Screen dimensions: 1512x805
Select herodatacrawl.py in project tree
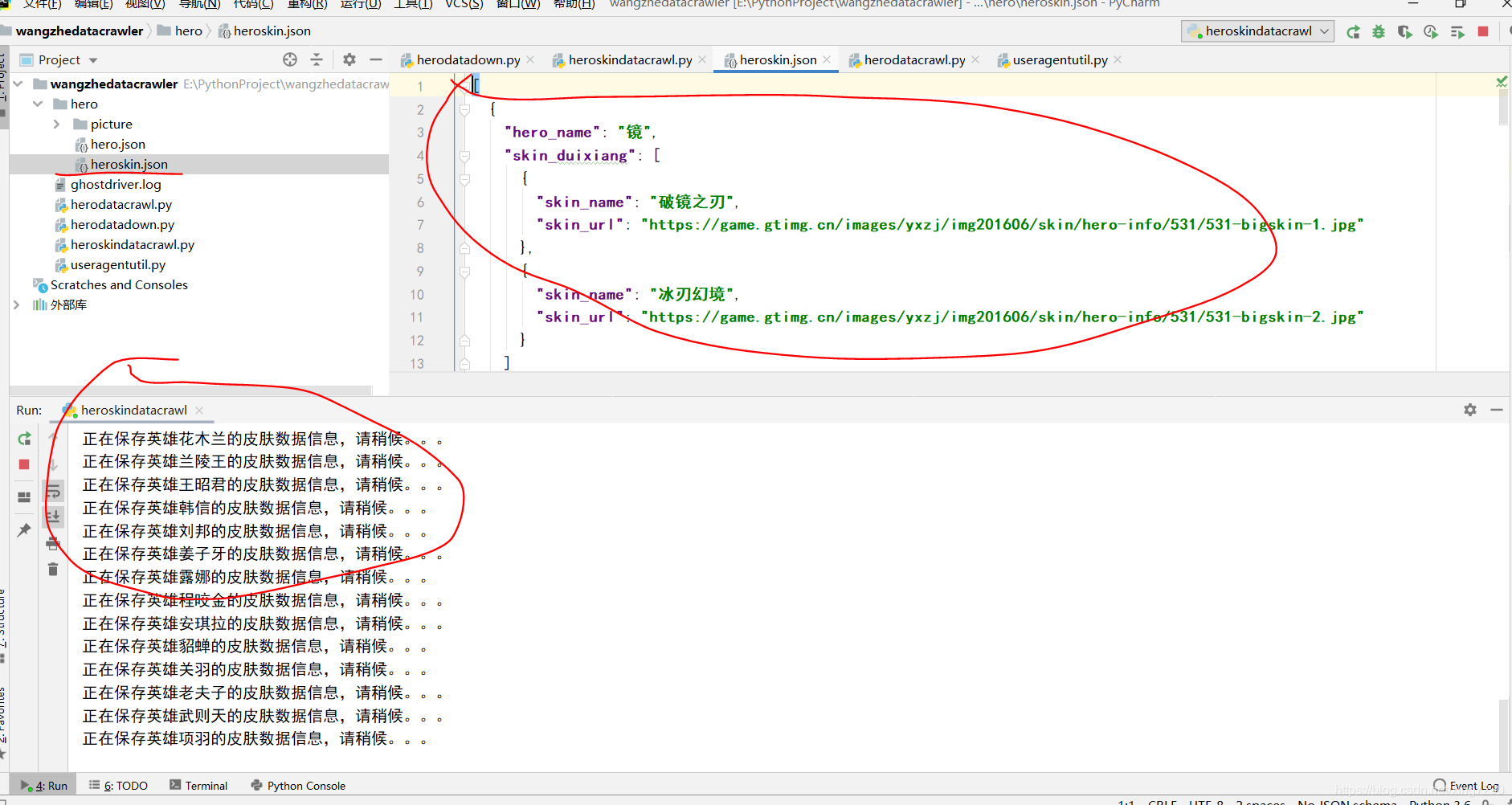click(x=121, y=204)
